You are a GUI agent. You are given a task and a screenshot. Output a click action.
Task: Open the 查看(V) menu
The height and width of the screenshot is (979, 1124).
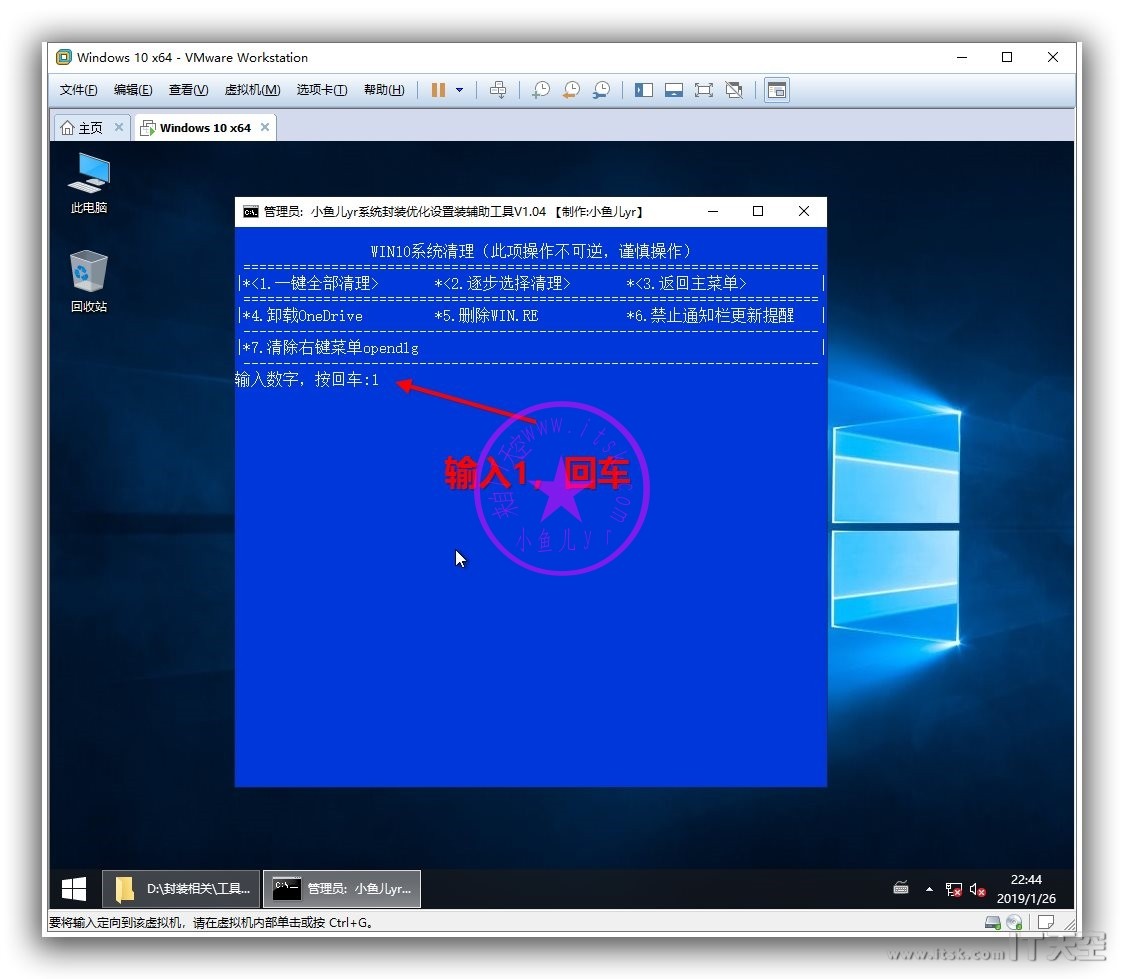[189, 90]
